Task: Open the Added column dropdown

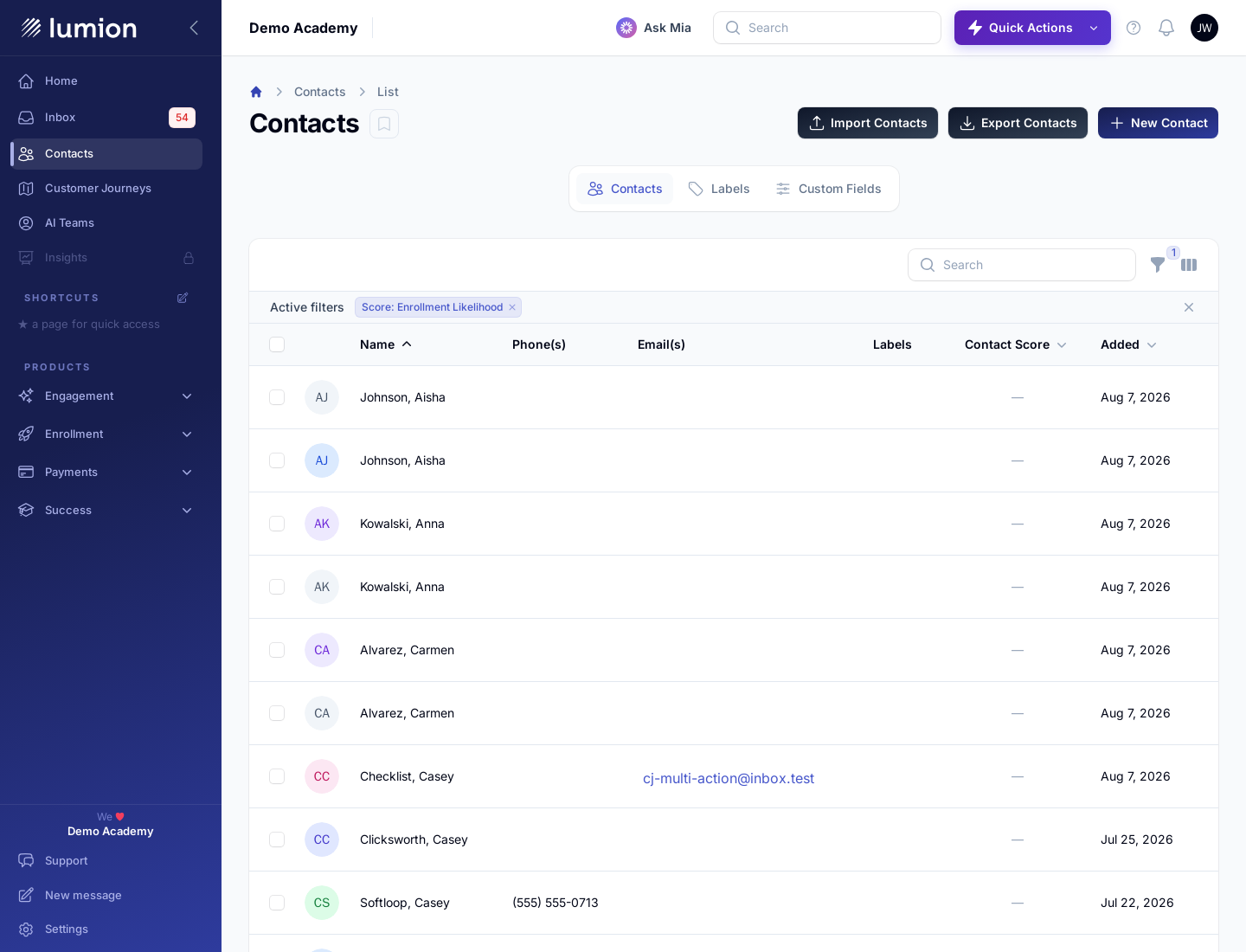Action: coord(1152,344)
